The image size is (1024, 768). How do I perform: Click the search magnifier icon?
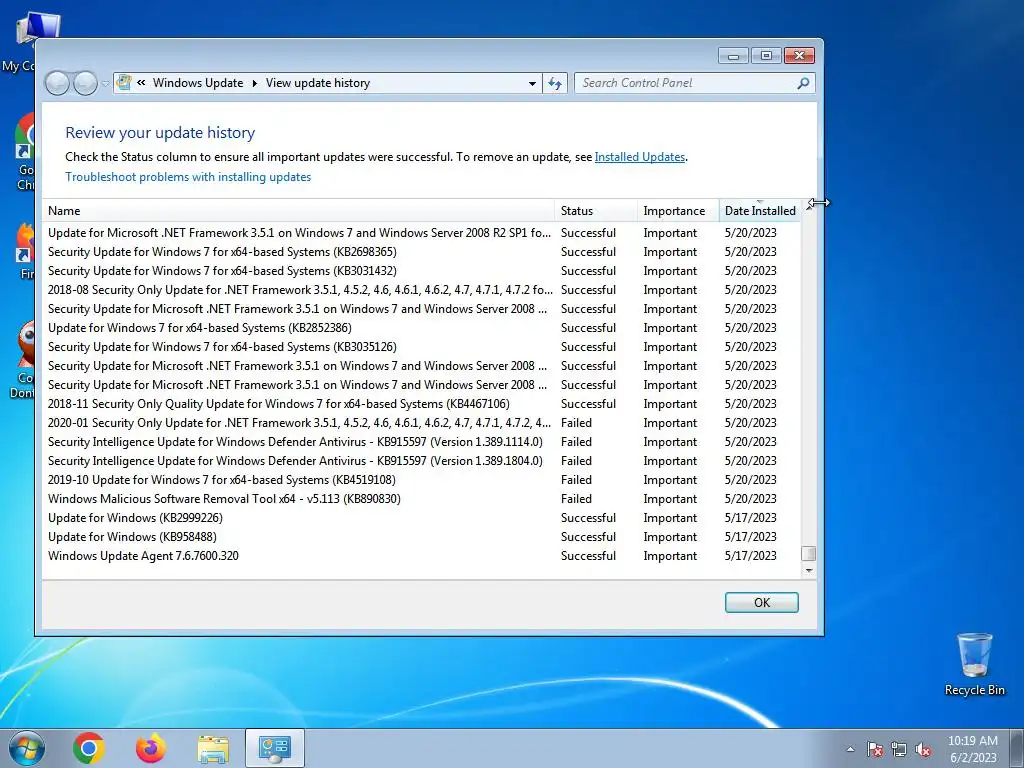click(x=803, y=83)
